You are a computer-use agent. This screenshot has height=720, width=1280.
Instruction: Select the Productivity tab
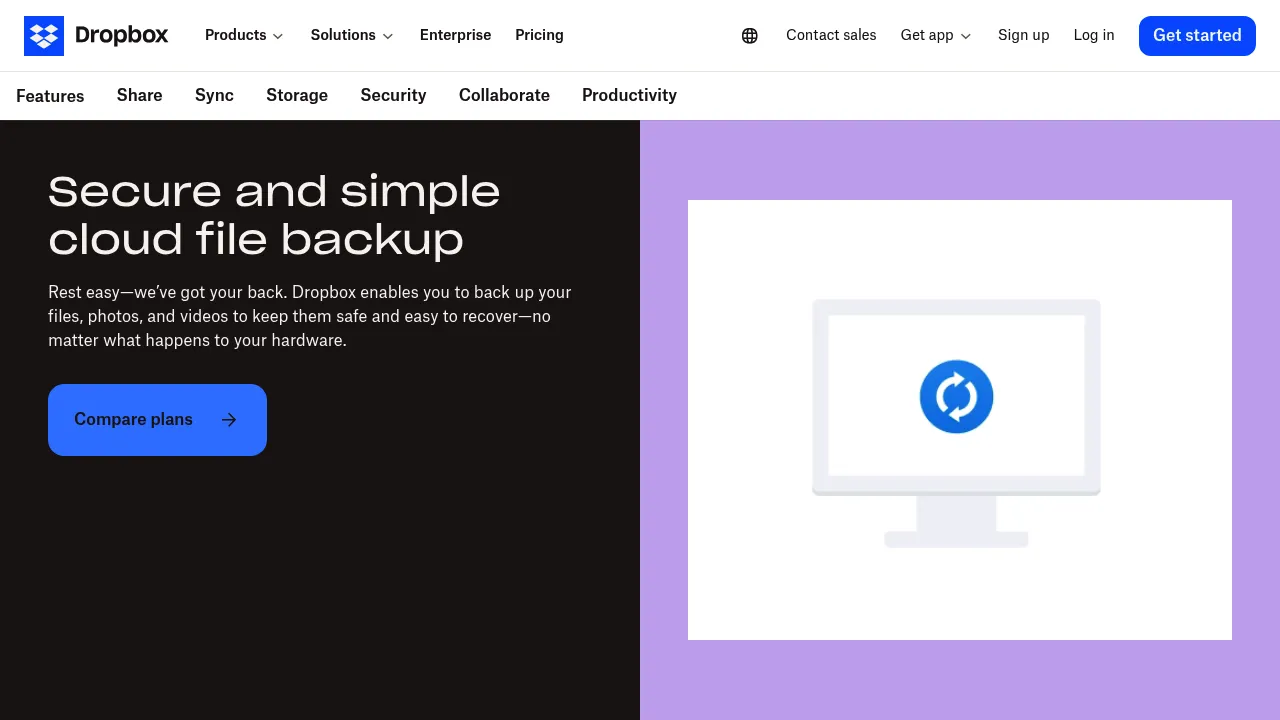(629, 95)
